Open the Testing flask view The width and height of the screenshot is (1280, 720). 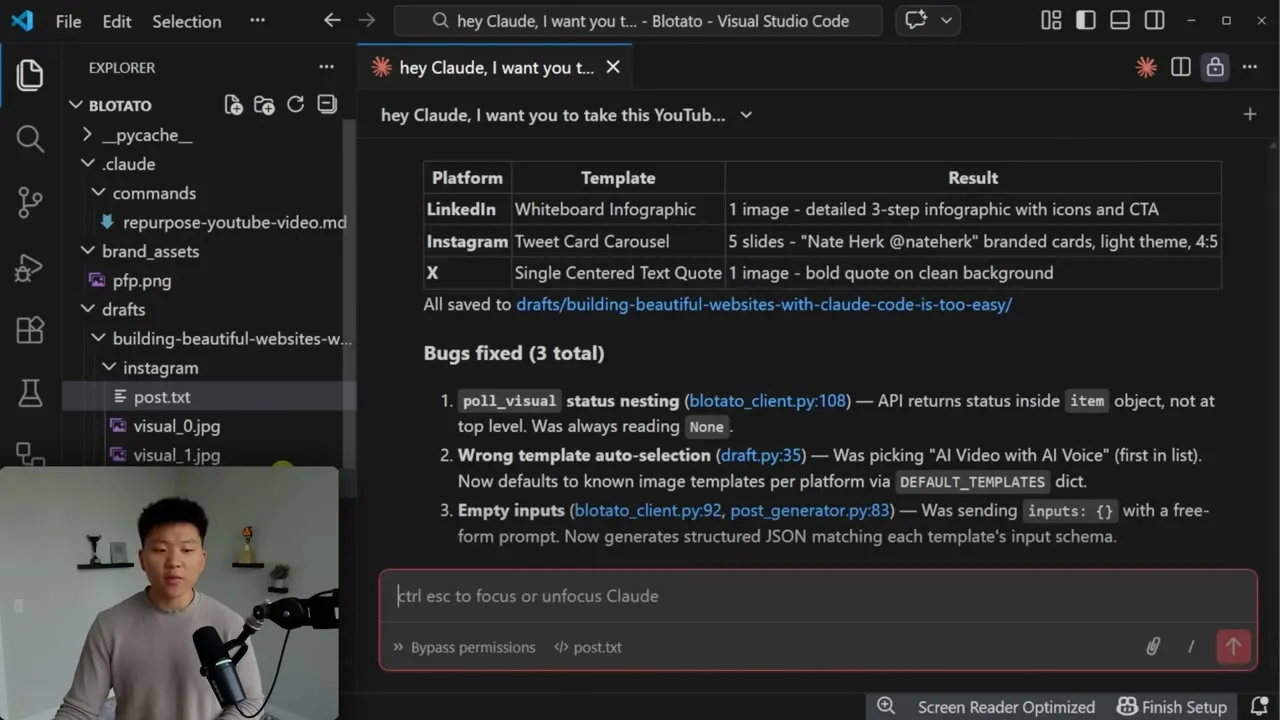click(30, 394)
